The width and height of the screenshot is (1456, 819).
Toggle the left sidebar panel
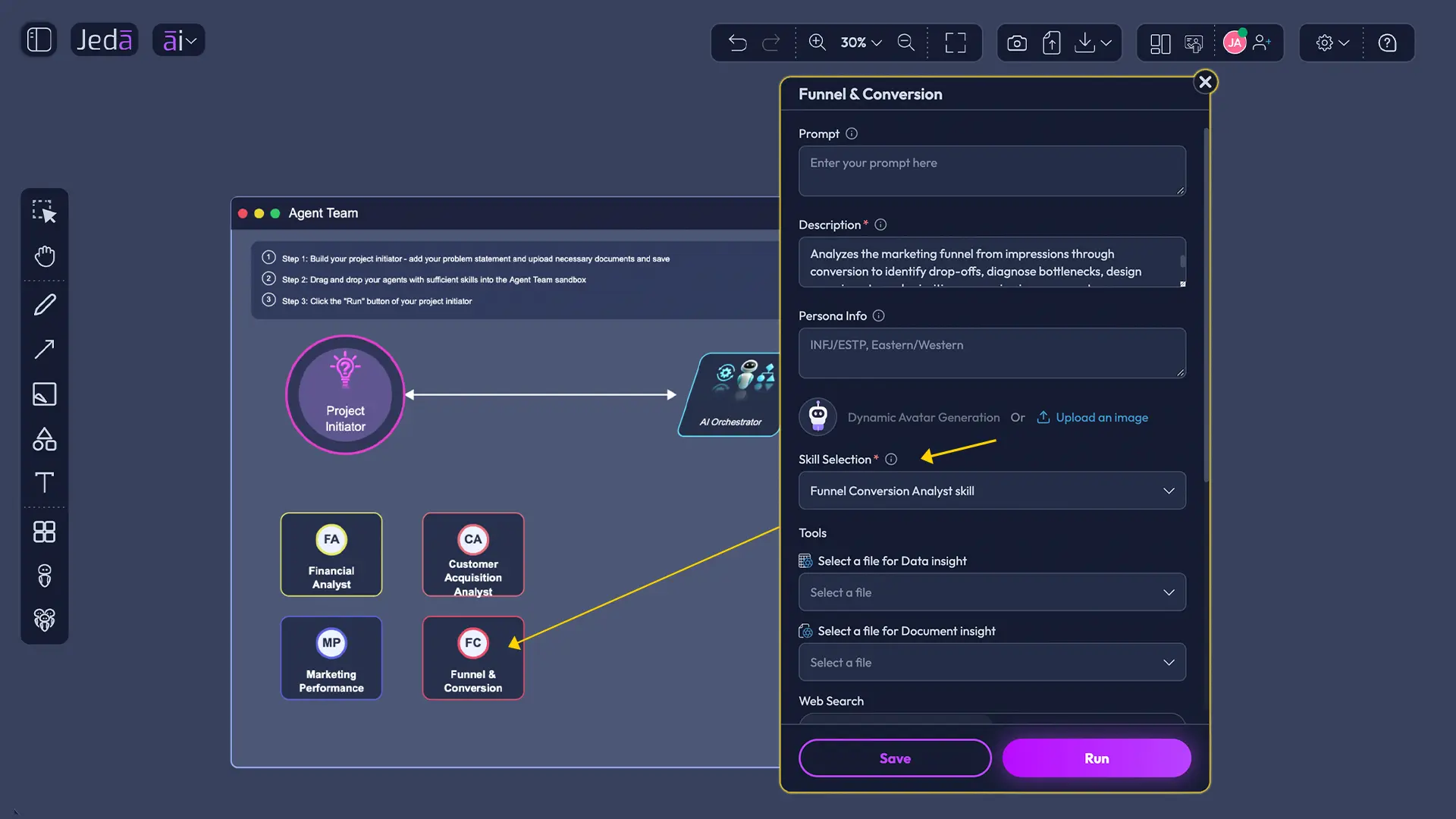pos(39,39)
